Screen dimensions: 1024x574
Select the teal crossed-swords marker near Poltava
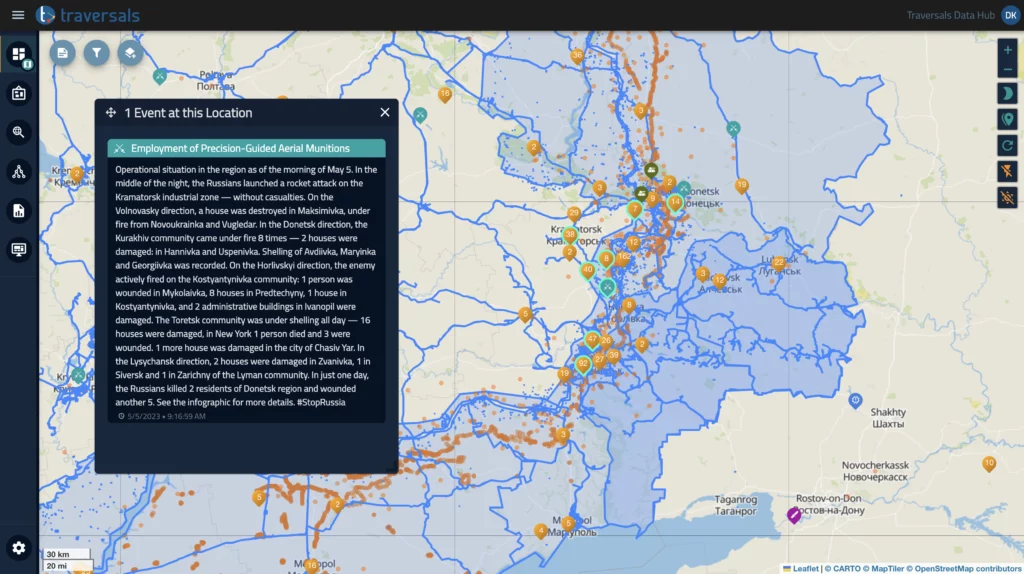click(160, 76)
